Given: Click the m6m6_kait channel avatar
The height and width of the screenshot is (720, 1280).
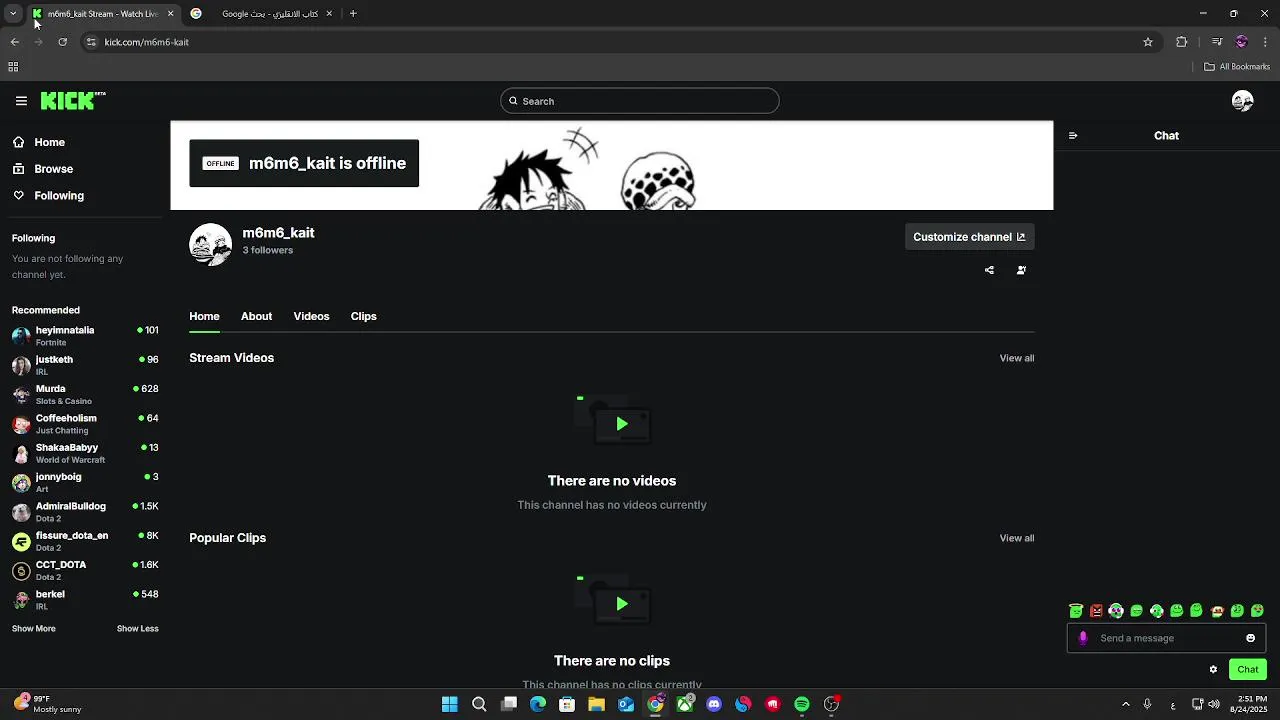Looking at the screenshot, I should [210, 244].
